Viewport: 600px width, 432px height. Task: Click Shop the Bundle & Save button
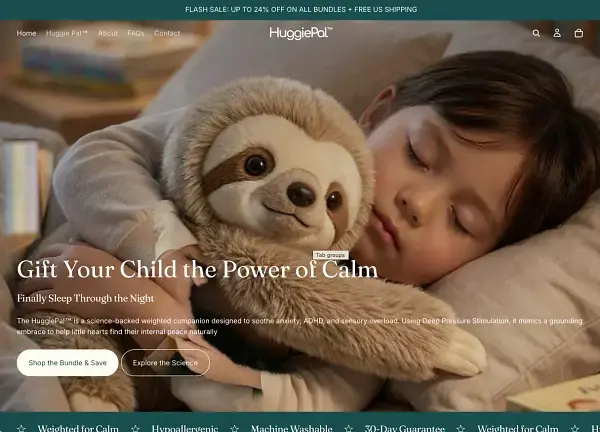67,363
